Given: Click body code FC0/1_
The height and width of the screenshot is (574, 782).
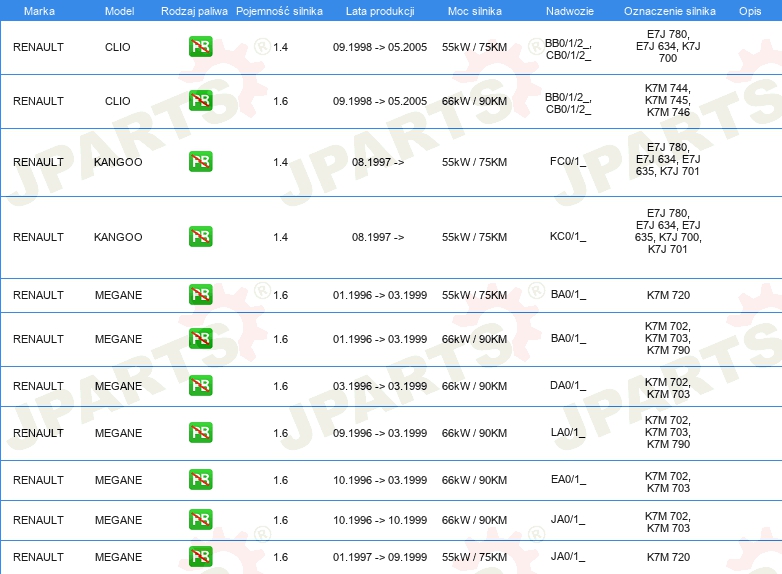Looking at the screenshot, I should point(568,162).
